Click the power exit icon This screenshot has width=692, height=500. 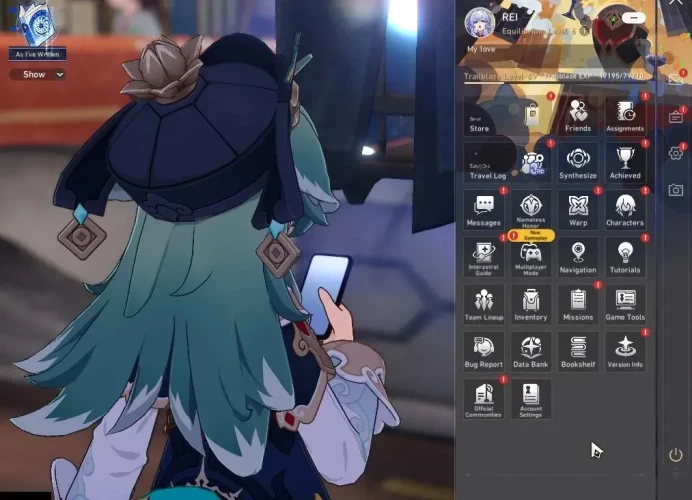676,455
